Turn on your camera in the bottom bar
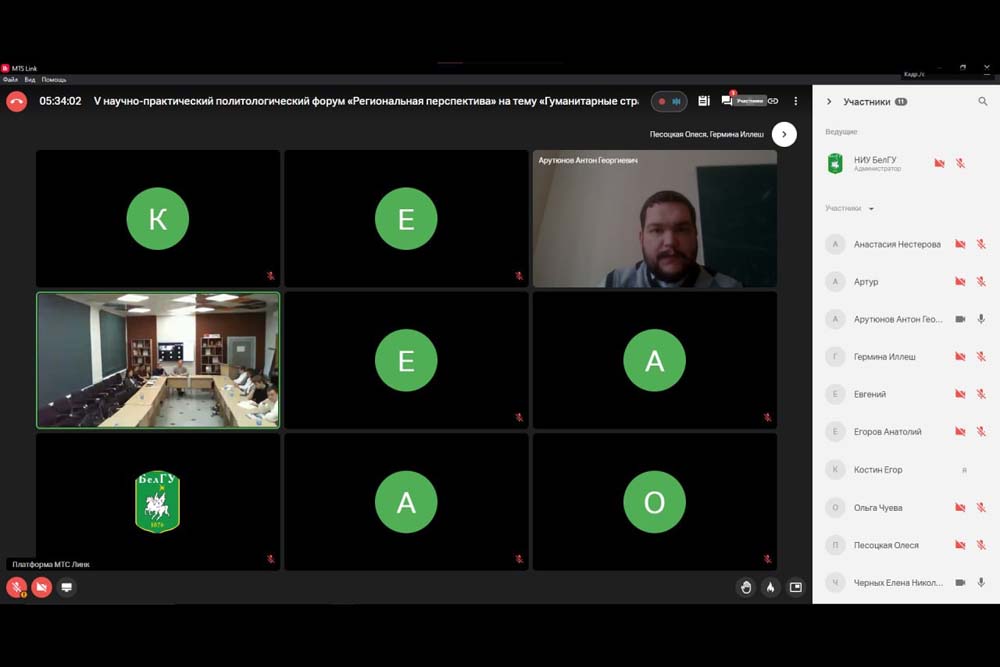1000x667 pixels. tap(41, 587)
